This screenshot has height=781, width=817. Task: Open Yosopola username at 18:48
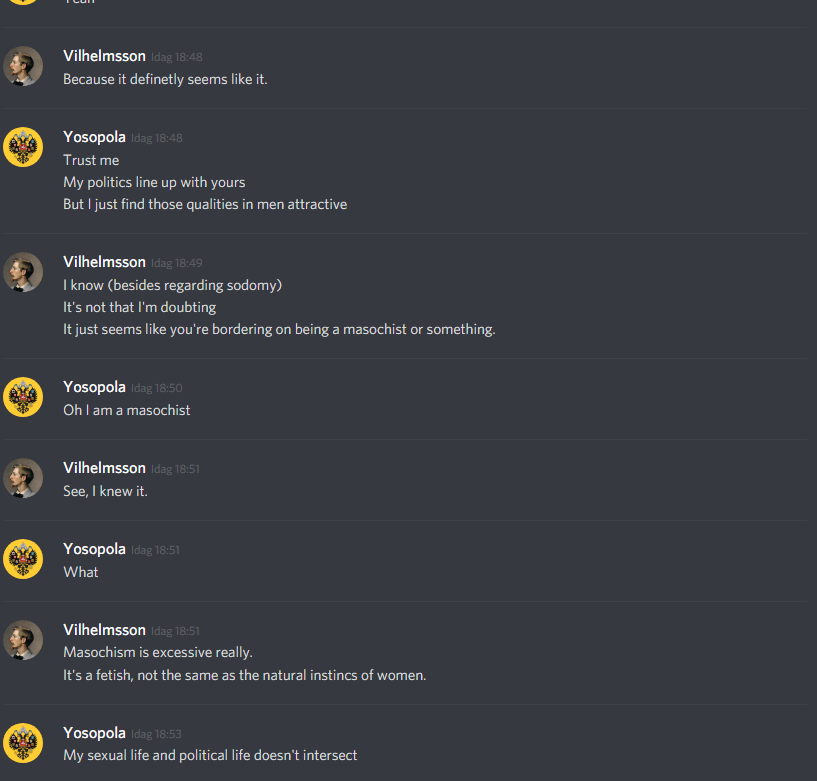tap(94, 137)
